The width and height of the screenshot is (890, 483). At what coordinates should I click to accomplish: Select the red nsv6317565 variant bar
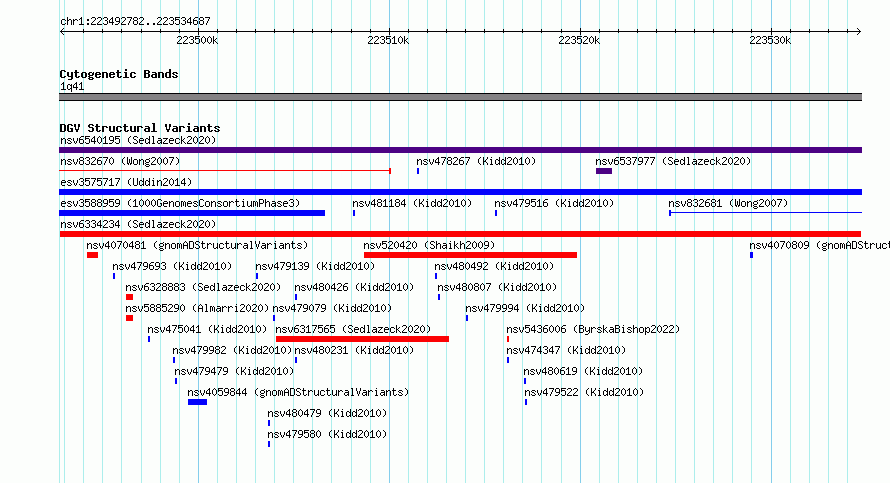pos(362,339)
